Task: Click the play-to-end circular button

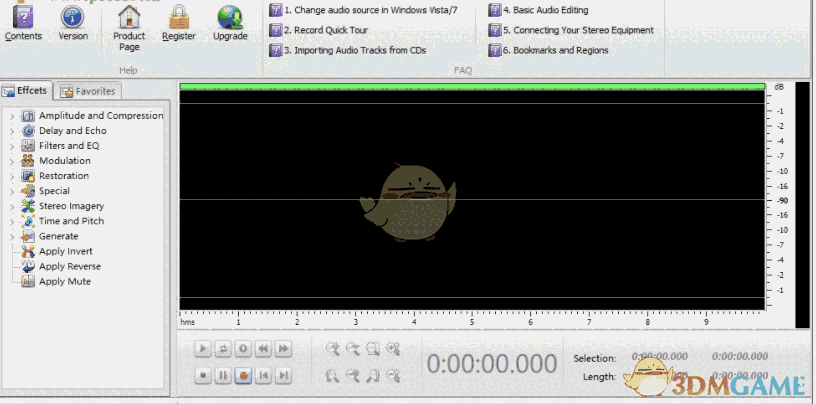Action: click(x=243, y=348)
